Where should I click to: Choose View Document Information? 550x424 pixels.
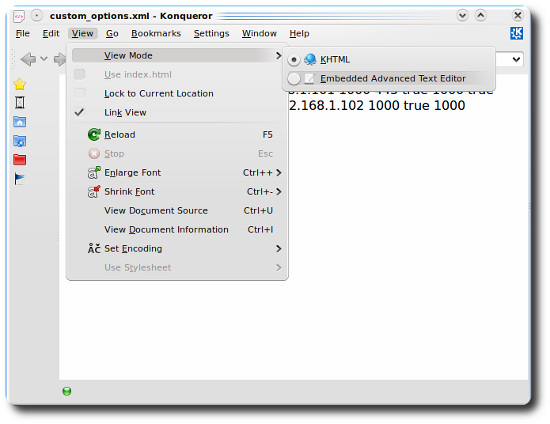pyautogui.click(x=177, y=230)
